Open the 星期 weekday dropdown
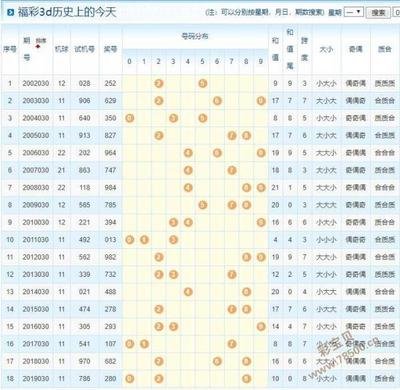 pyautogui.click(x=353, y=12)
